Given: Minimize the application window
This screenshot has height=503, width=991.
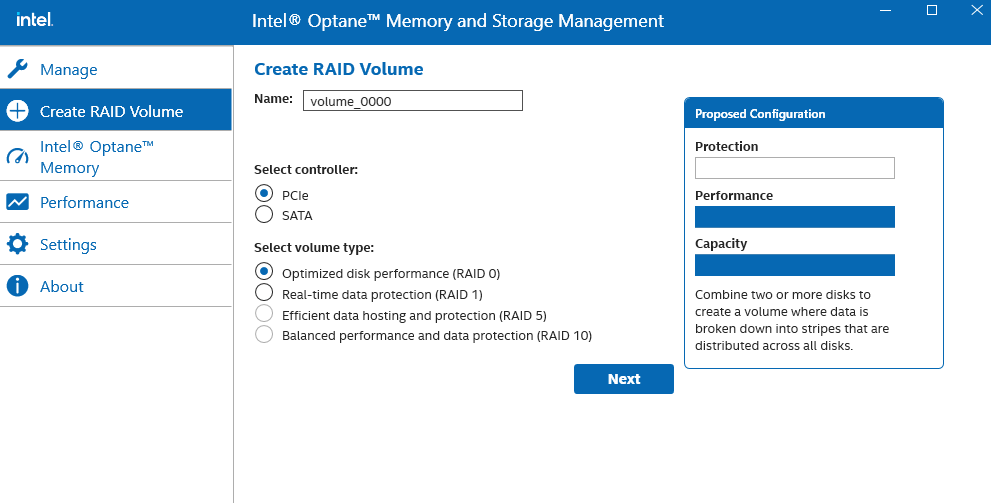Looking at the screenshot, I should [x=887, y=9].
